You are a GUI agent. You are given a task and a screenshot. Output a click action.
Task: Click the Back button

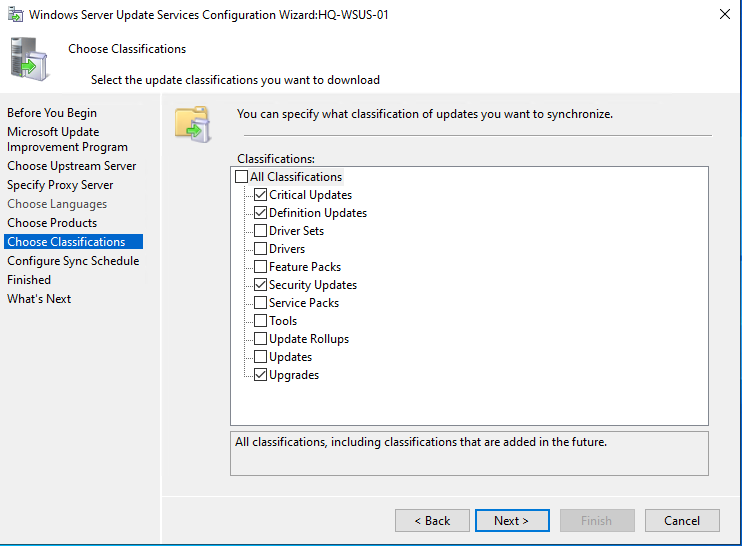(432, 521)
